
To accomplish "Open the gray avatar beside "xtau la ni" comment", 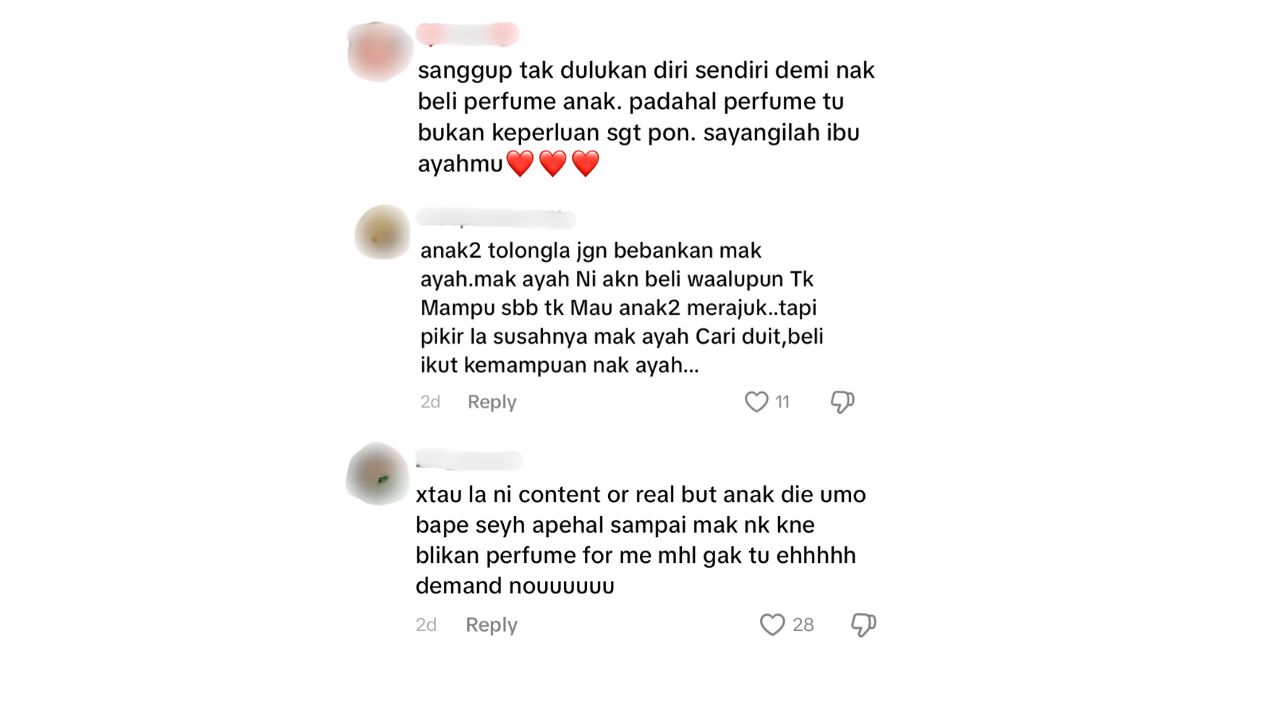I will 377,473.
